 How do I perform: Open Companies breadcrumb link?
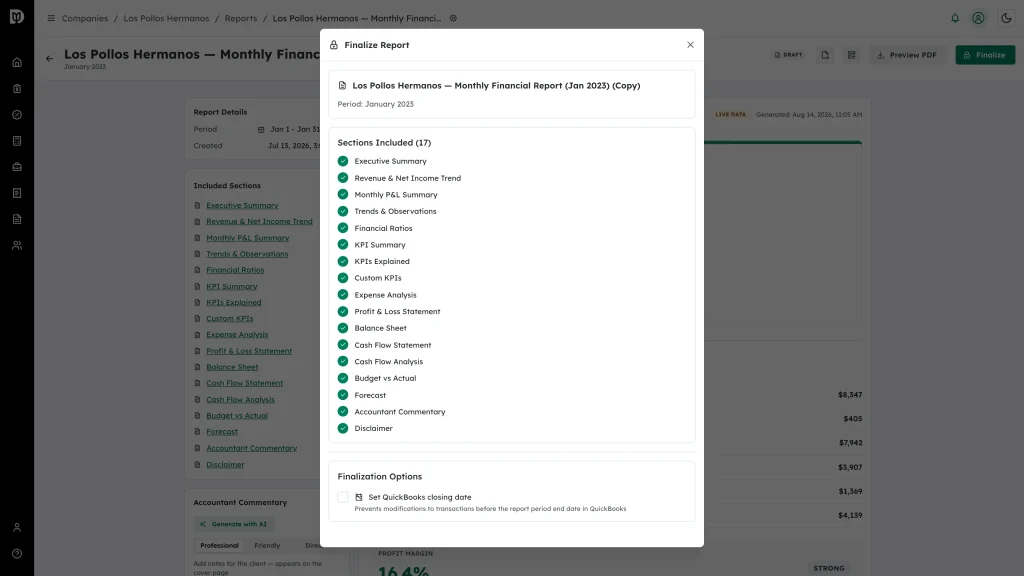[x=85, y=18]
